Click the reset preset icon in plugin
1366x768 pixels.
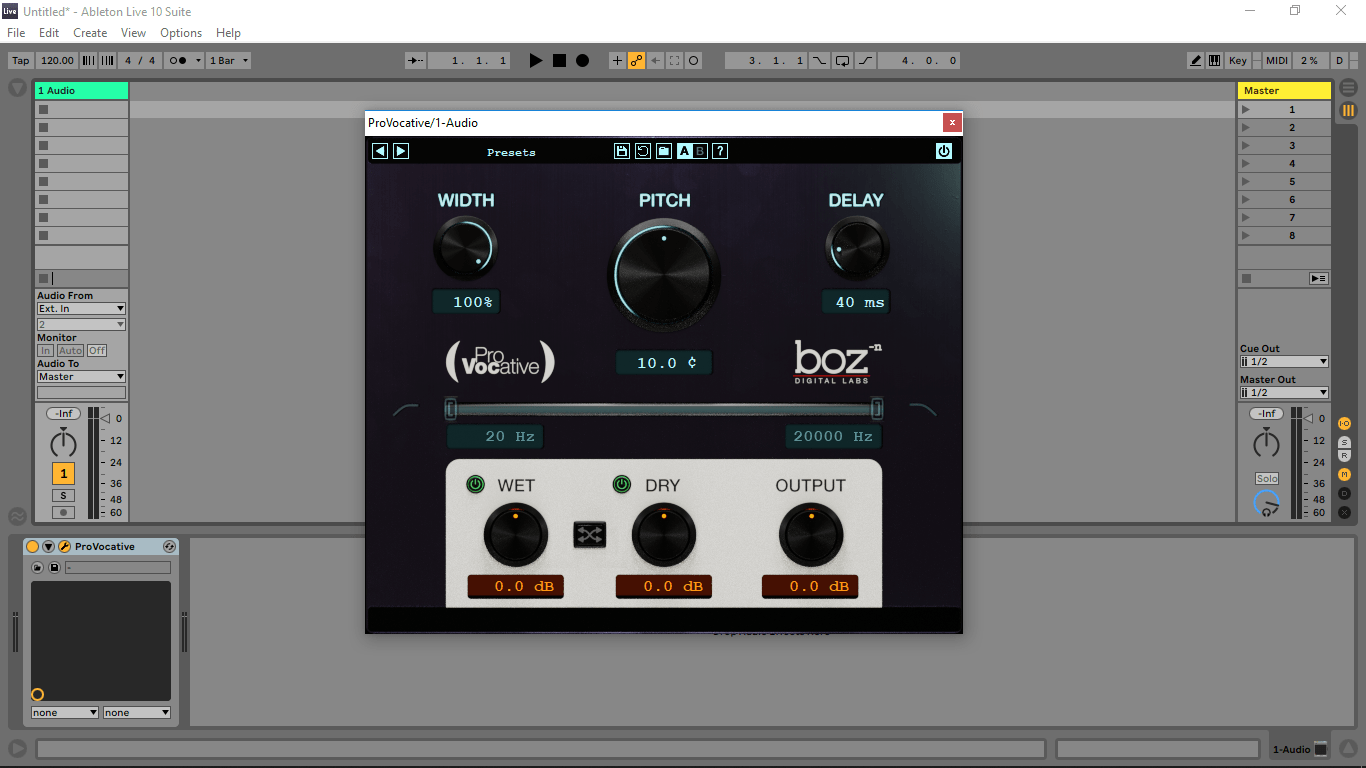click(643, 151)
